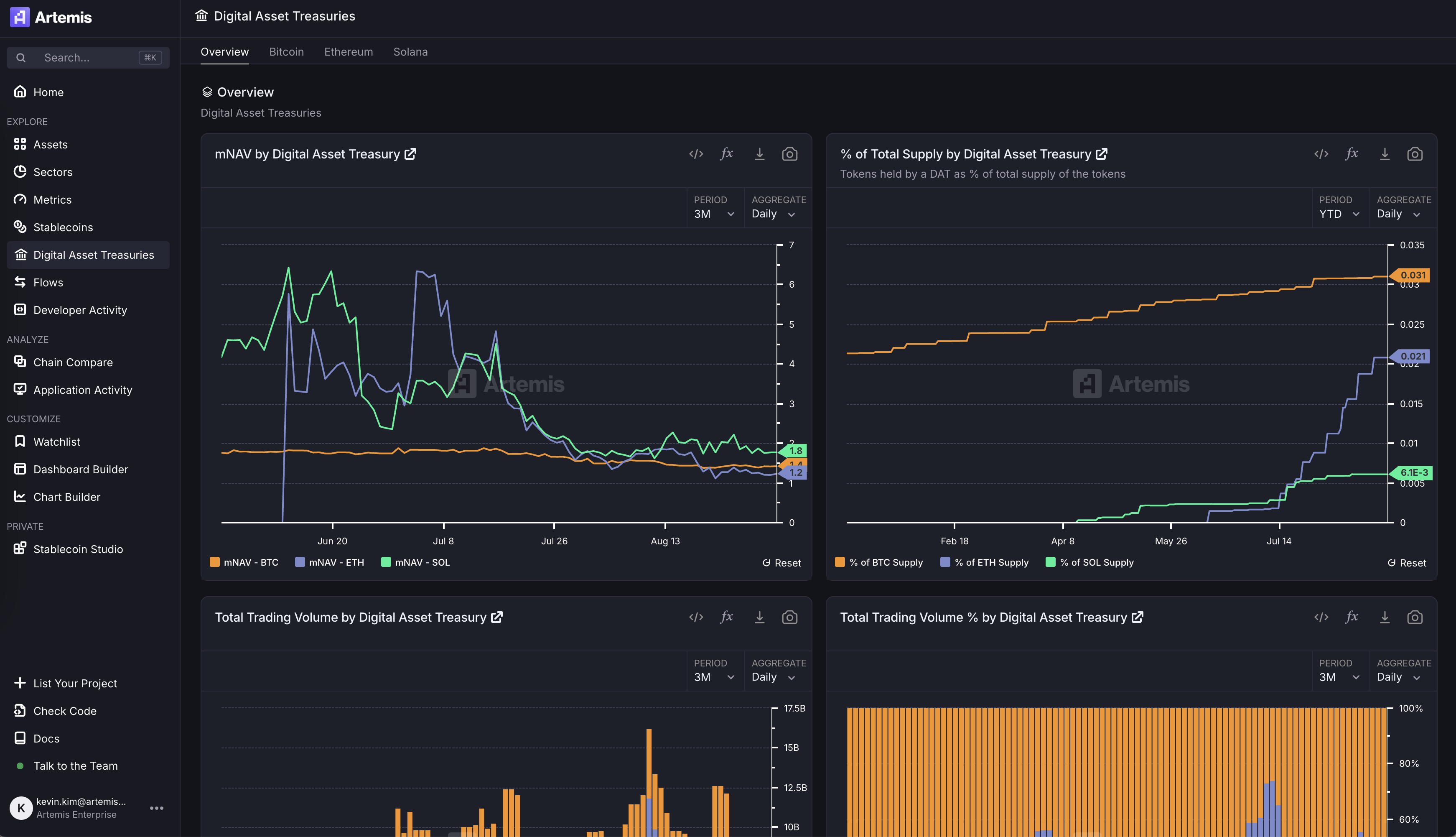Toggle mNAV - ETH series in legend
The width and height of the screenshot is (1456, 837).
(x=330, y=562)
